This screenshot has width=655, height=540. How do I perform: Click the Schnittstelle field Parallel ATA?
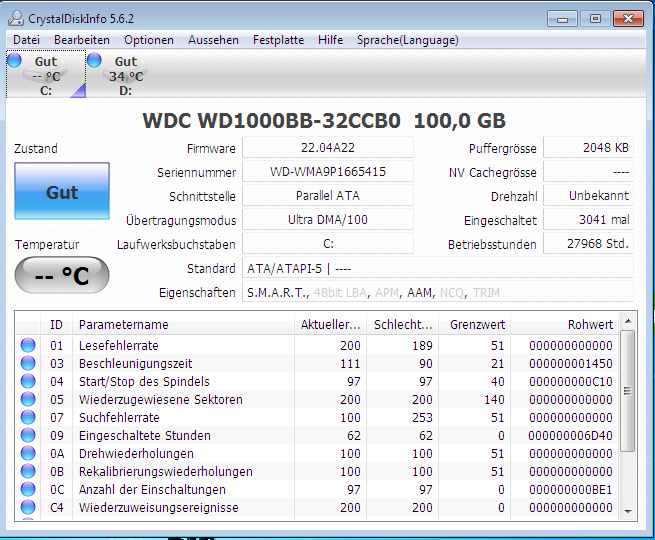click(328, 195)
